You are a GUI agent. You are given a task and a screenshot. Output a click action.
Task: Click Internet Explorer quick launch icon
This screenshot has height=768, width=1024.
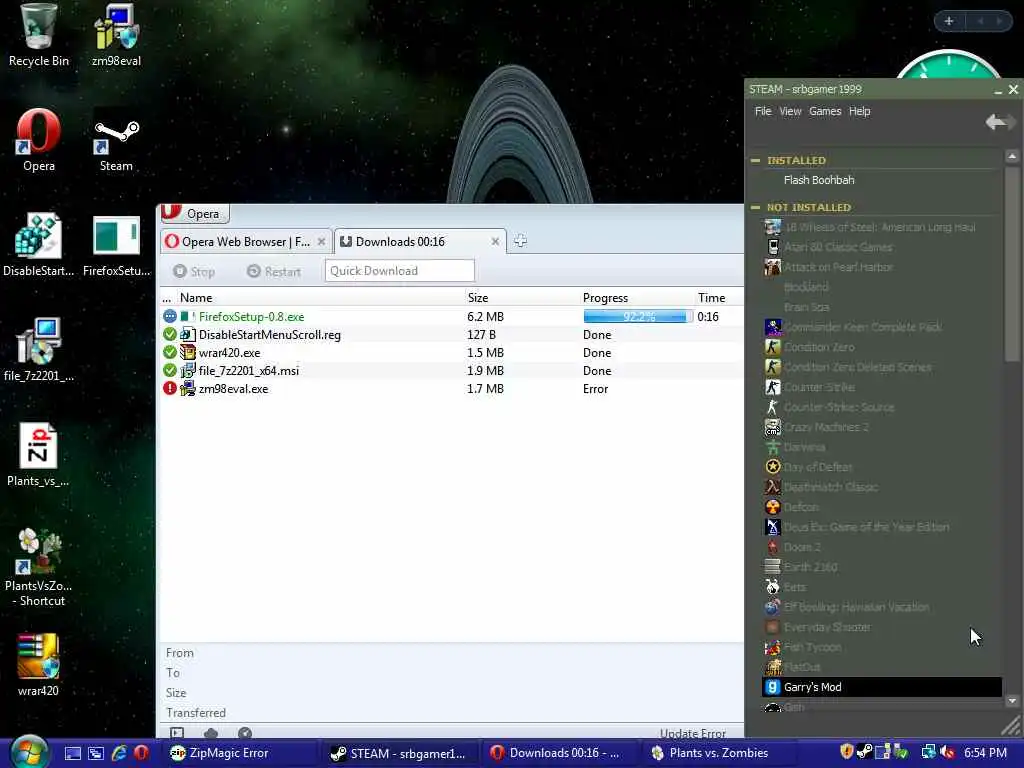coord(118,753)
